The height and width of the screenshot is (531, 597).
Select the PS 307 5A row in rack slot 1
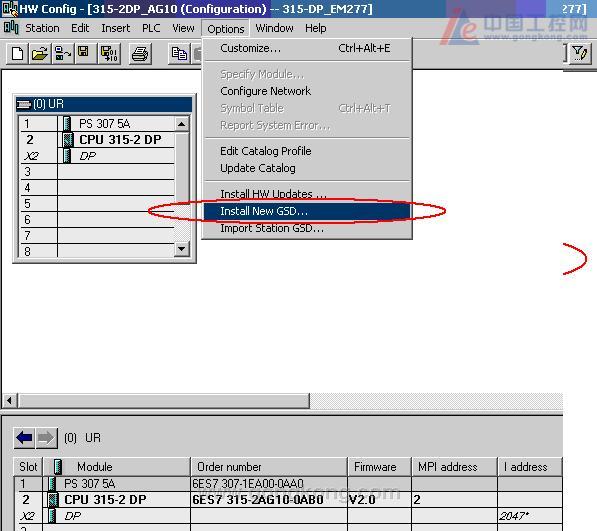(97, 124)
